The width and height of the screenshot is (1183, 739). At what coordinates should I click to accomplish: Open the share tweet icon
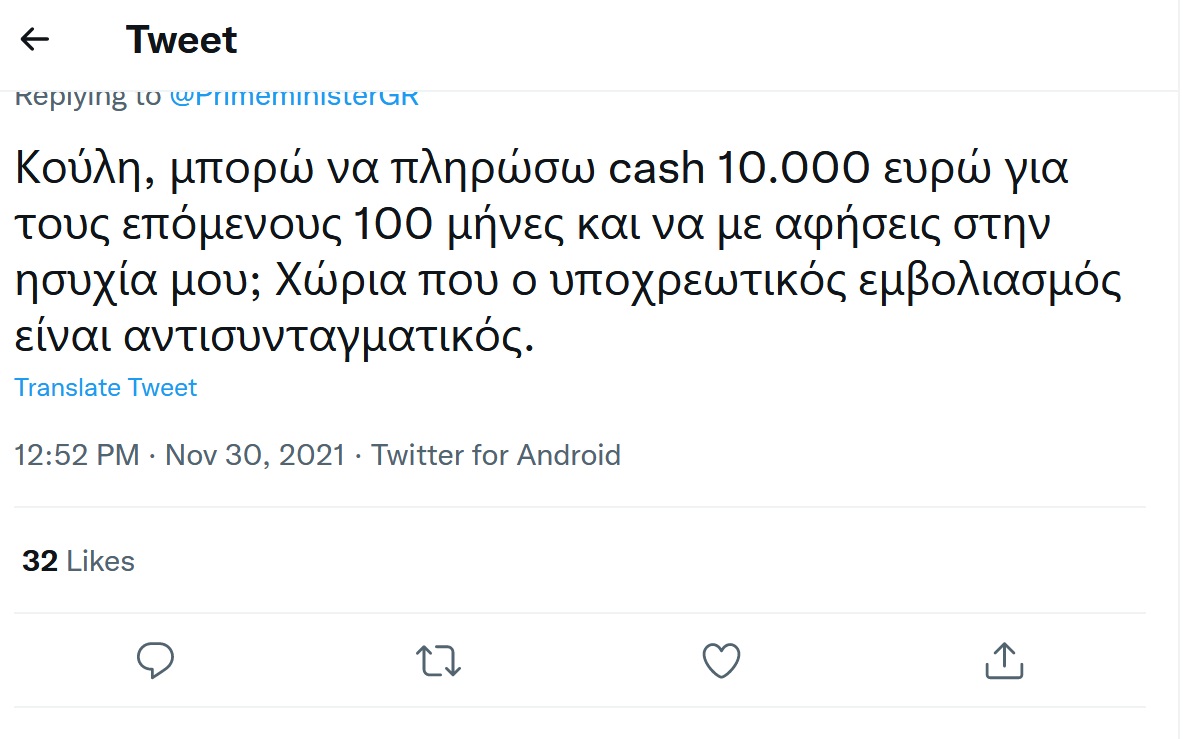[1003, 660]
